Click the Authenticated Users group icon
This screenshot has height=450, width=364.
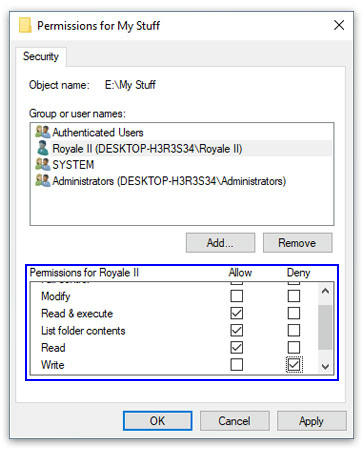(x=43, y=132)
